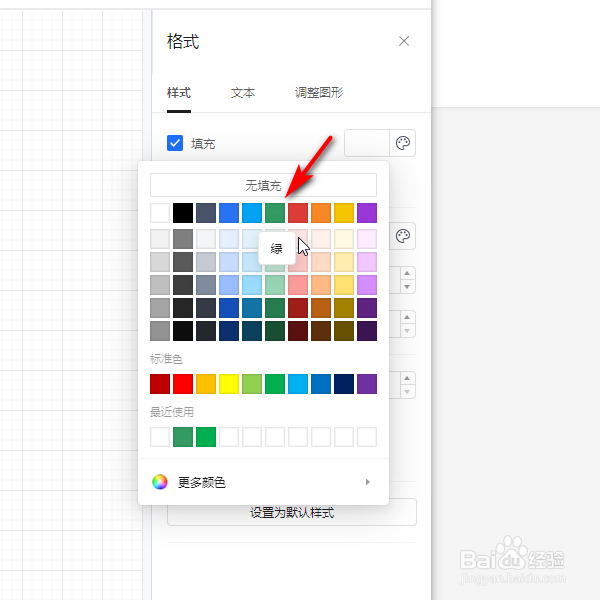Click the second palette icon behind the popup
Image resolution: width=600 pixels, height=600 pixels.
pos(403,236)
